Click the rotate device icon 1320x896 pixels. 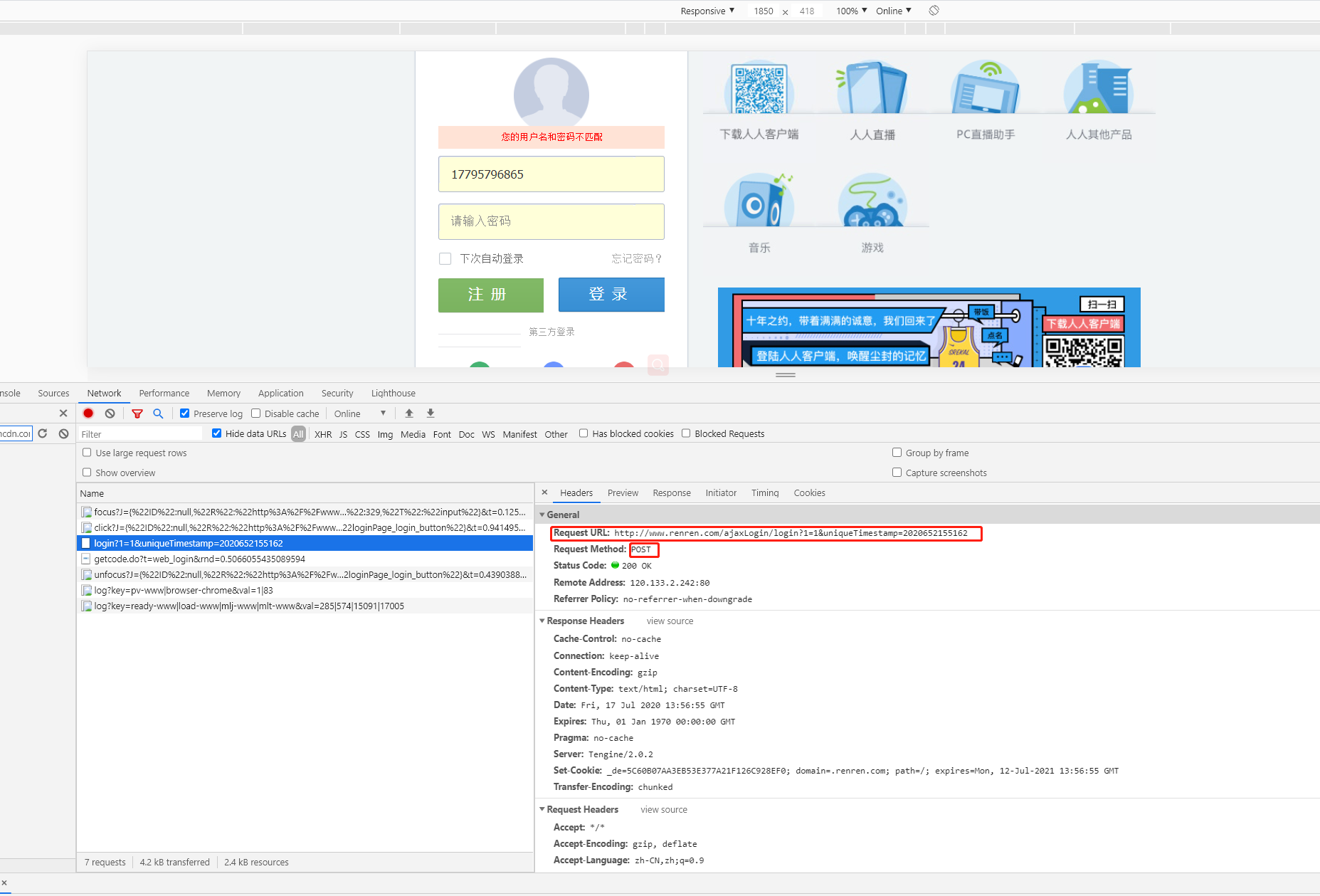934,11
